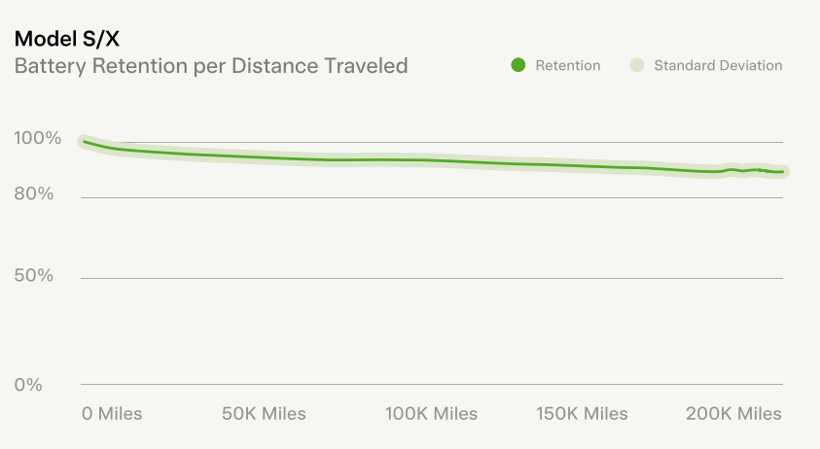Click the 100K Miles x-axis label
The image size is (820, 449).
[431, 414]
